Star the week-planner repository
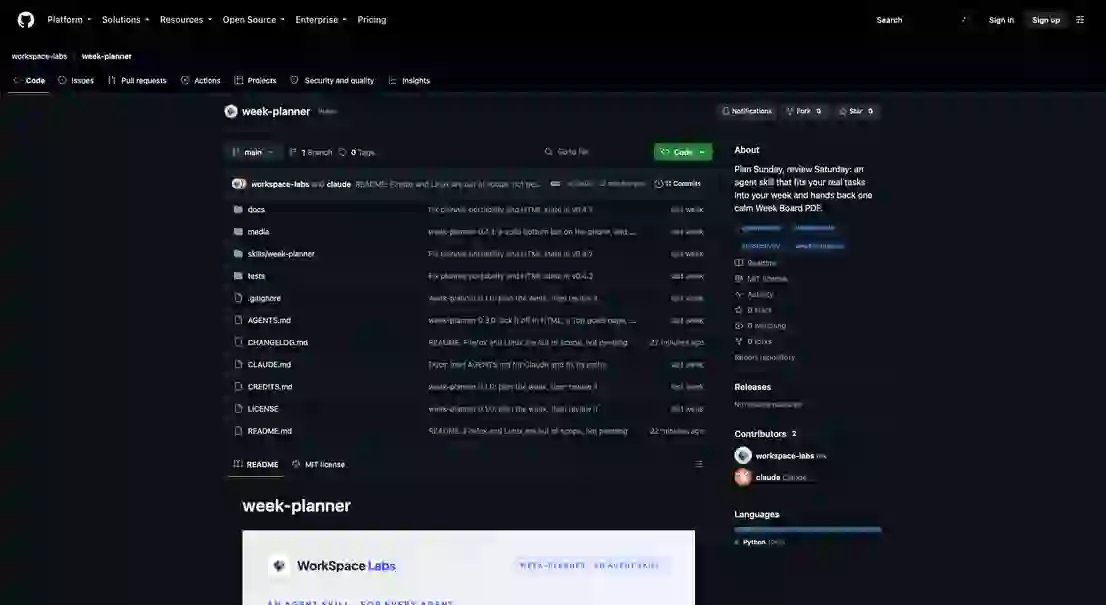1106x605 pixels. [856, 111]
